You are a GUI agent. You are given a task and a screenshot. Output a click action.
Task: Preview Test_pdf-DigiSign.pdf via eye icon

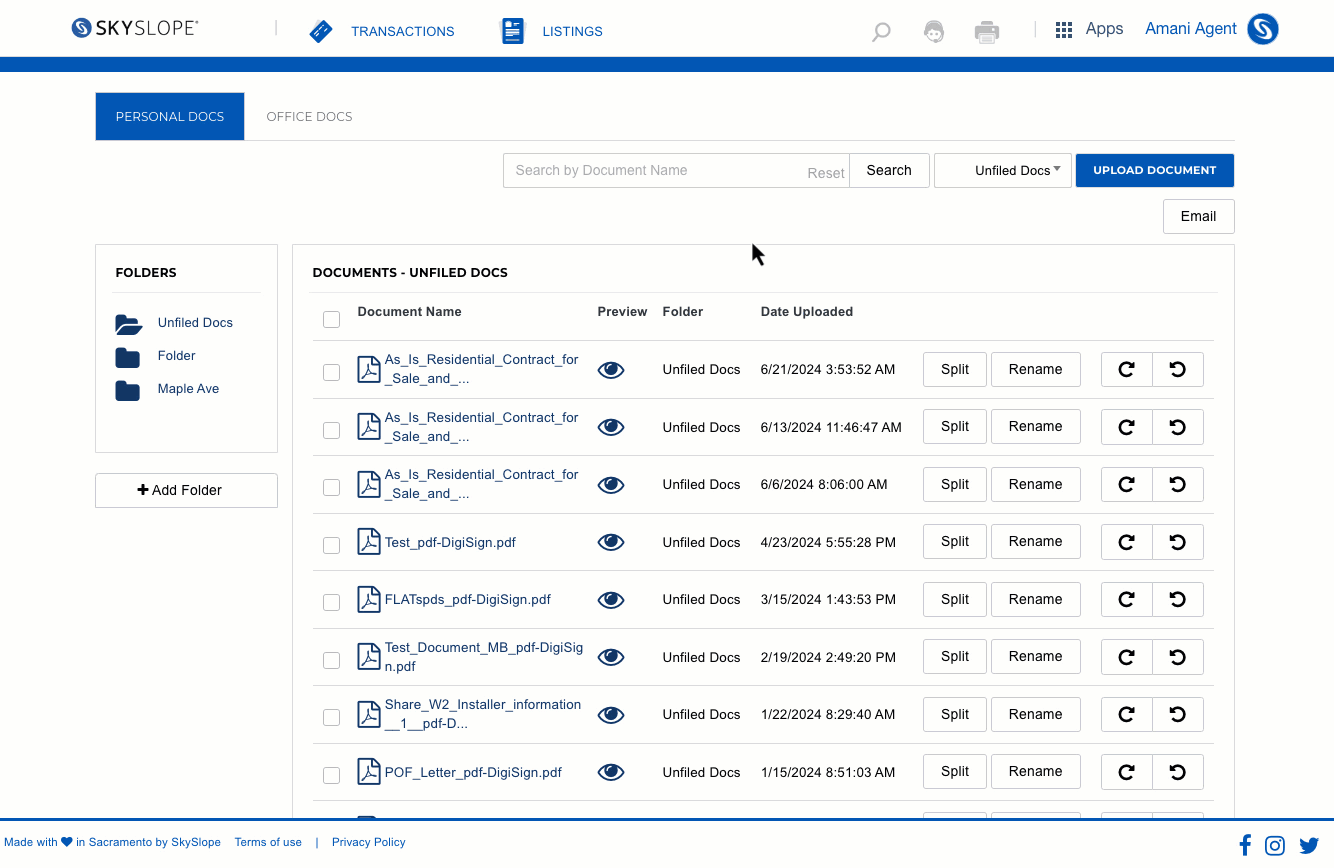coord(611,542)
